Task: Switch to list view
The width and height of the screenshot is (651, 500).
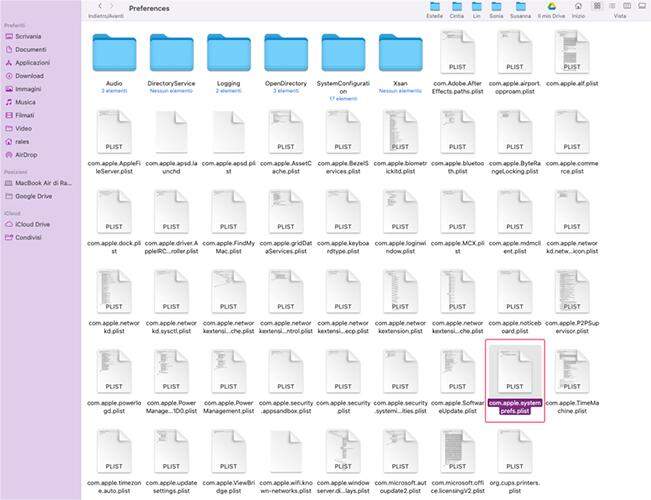Action: [x=612, y=6]
